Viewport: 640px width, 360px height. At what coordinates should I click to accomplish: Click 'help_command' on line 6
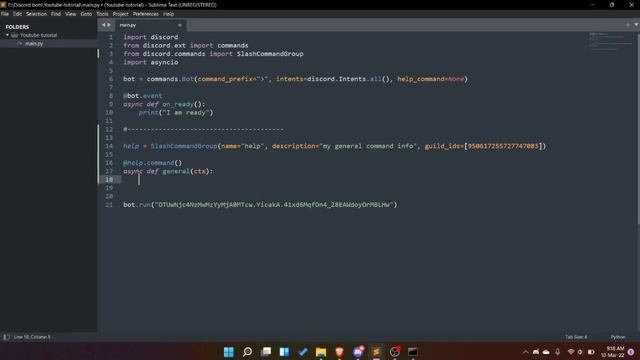coord(421,79)
